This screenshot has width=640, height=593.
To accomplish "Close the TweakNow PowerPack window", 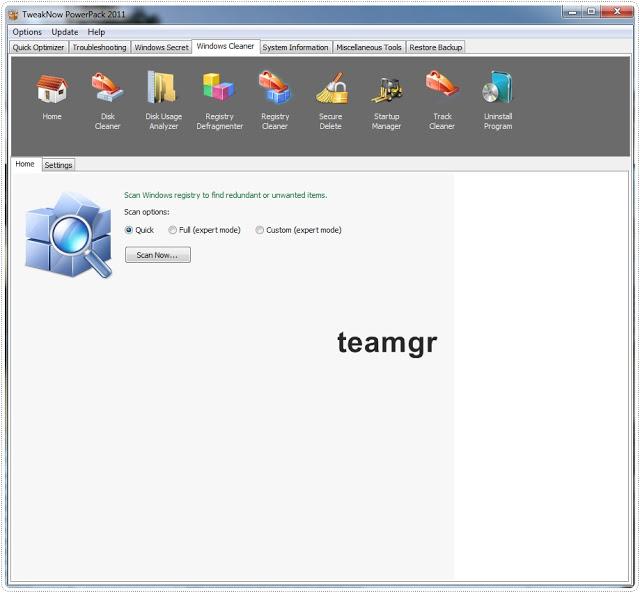I will pos(617,12).
